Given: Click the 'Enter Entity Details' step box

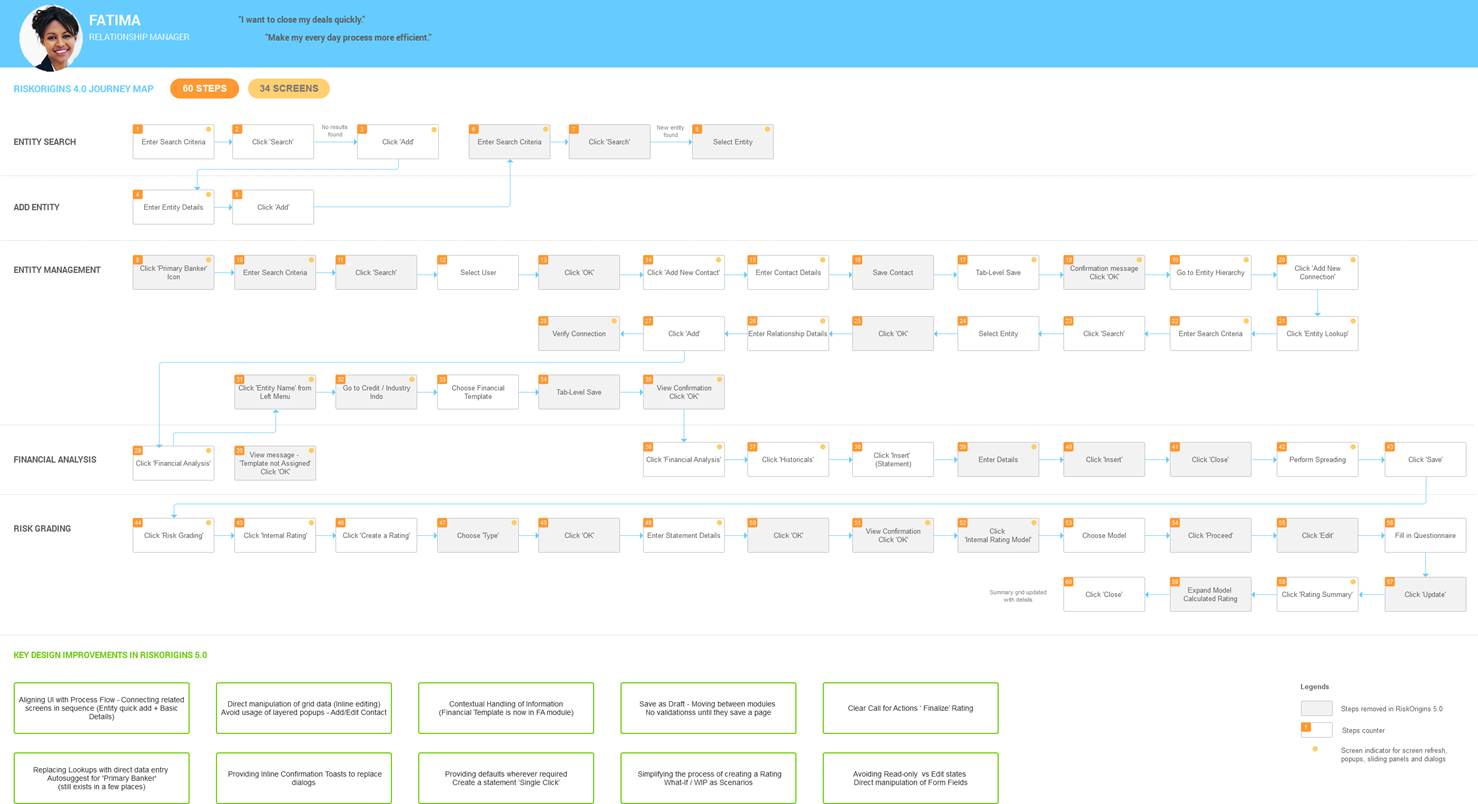Looking at the screenshot, I should point(173,207).
